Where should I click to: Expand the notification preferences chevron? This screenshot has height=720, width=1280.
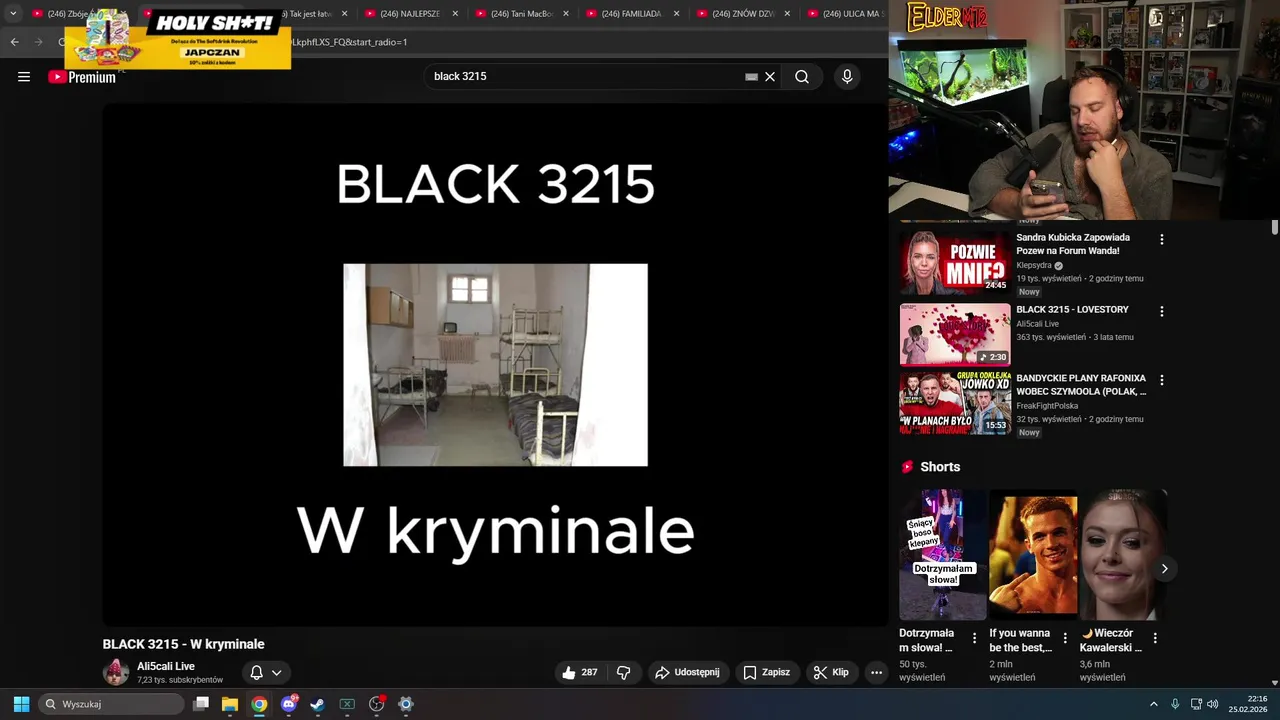[277, 673]
